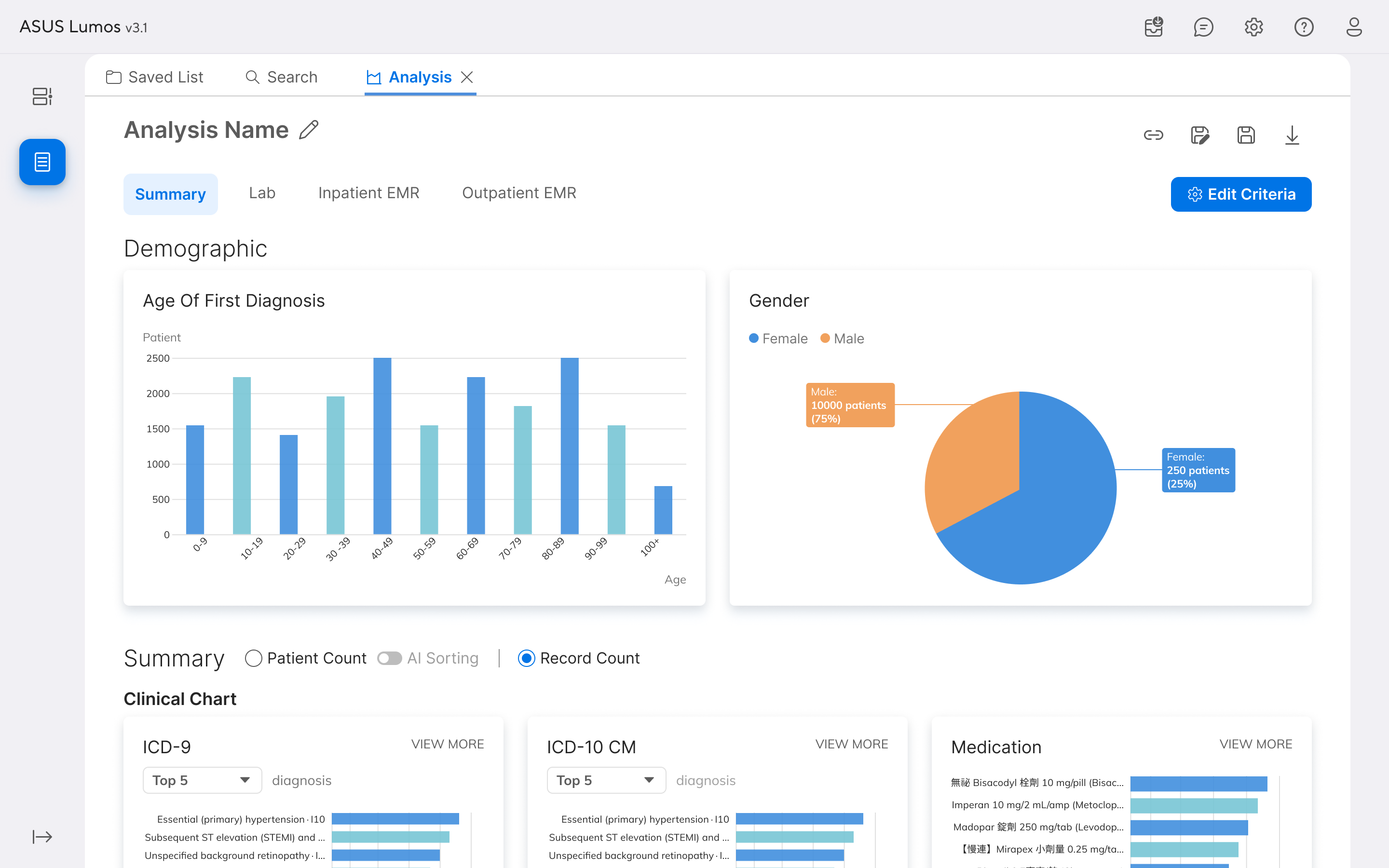Open the ICD-9 Top 5 dropdown

(202, 780)
